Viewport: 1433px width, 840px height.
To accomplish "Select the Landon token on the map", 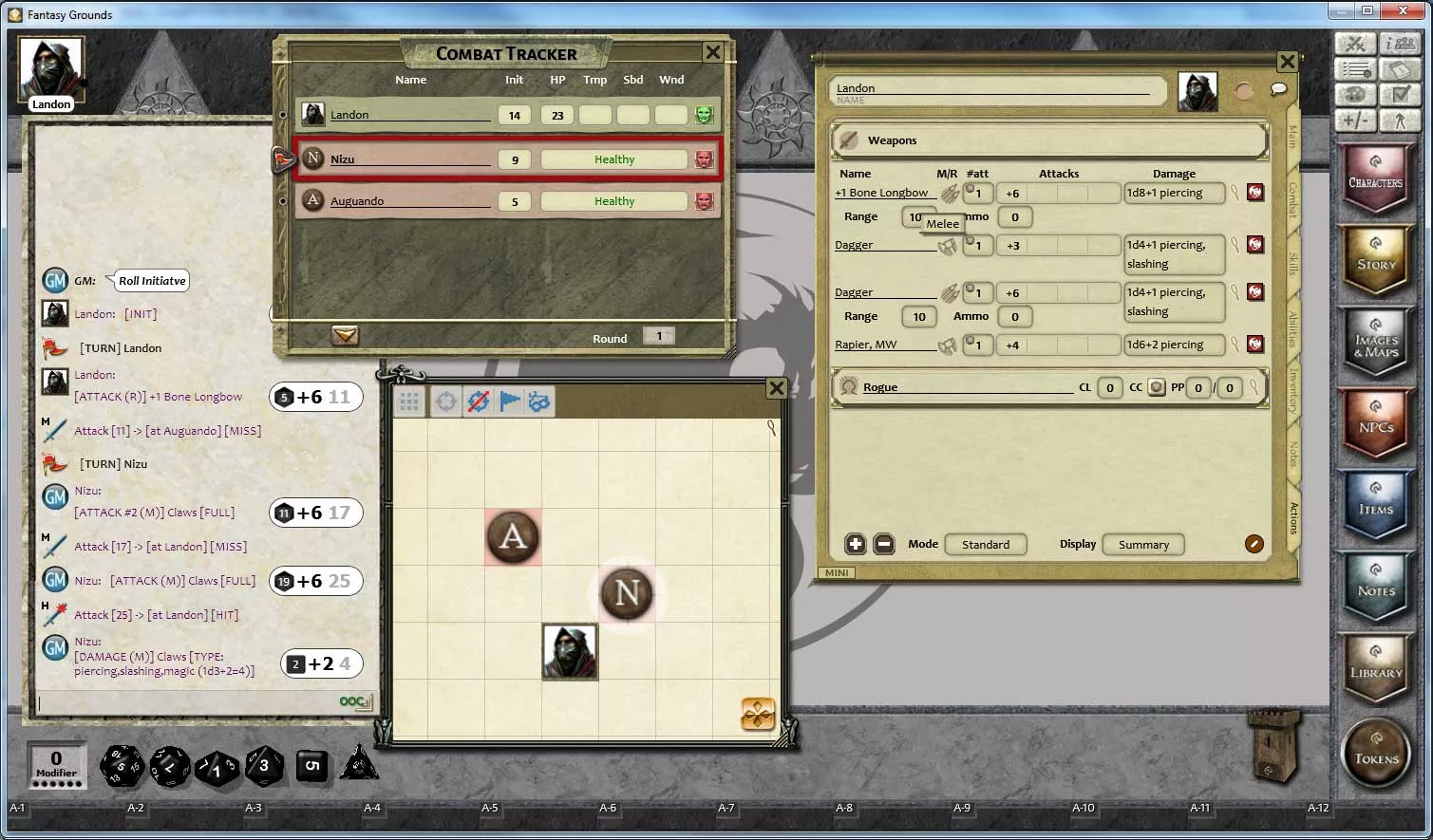I will pos(570,651).
